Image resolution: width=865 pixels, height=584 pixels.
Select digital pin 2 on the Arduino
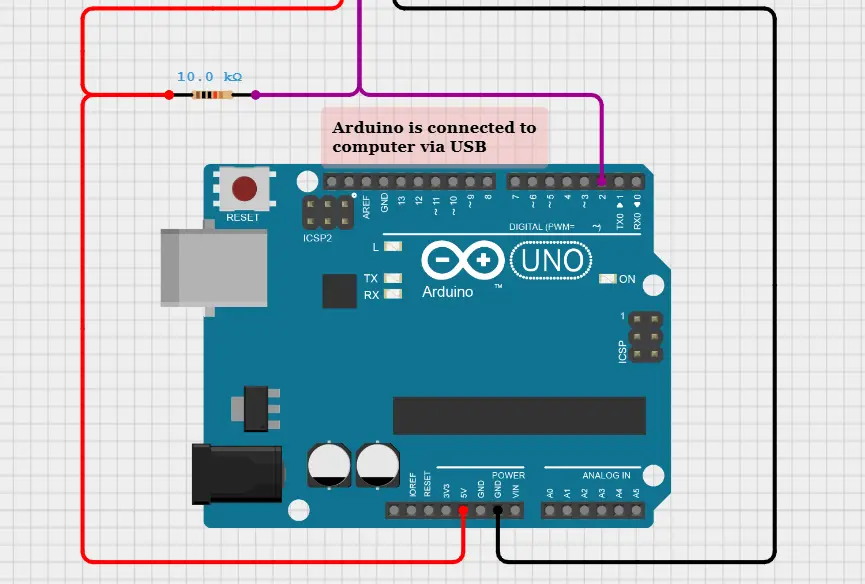tap(602, 184)
